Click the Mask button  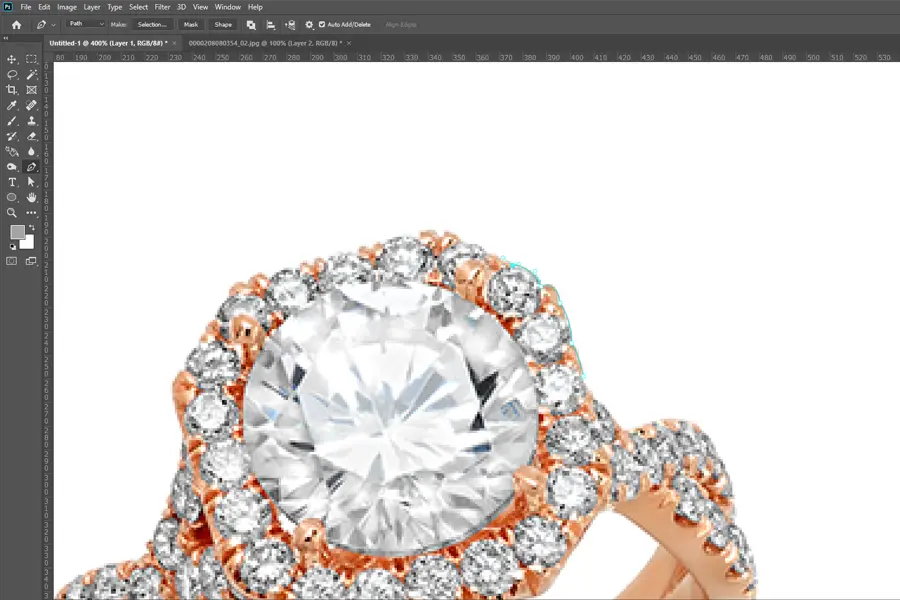tap(191, 25)
